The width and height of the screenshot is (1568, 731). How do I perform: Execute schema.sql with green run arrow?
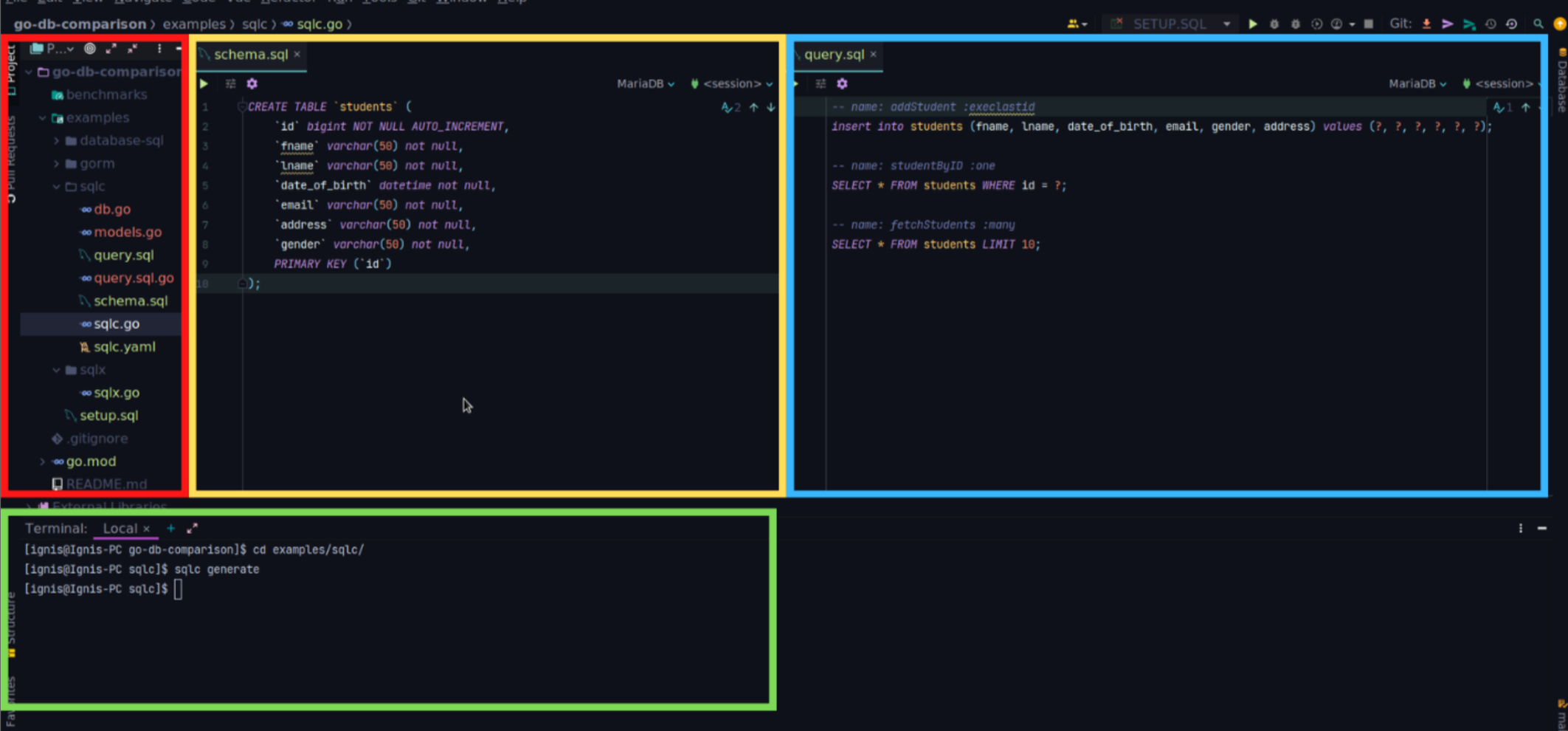204,83
